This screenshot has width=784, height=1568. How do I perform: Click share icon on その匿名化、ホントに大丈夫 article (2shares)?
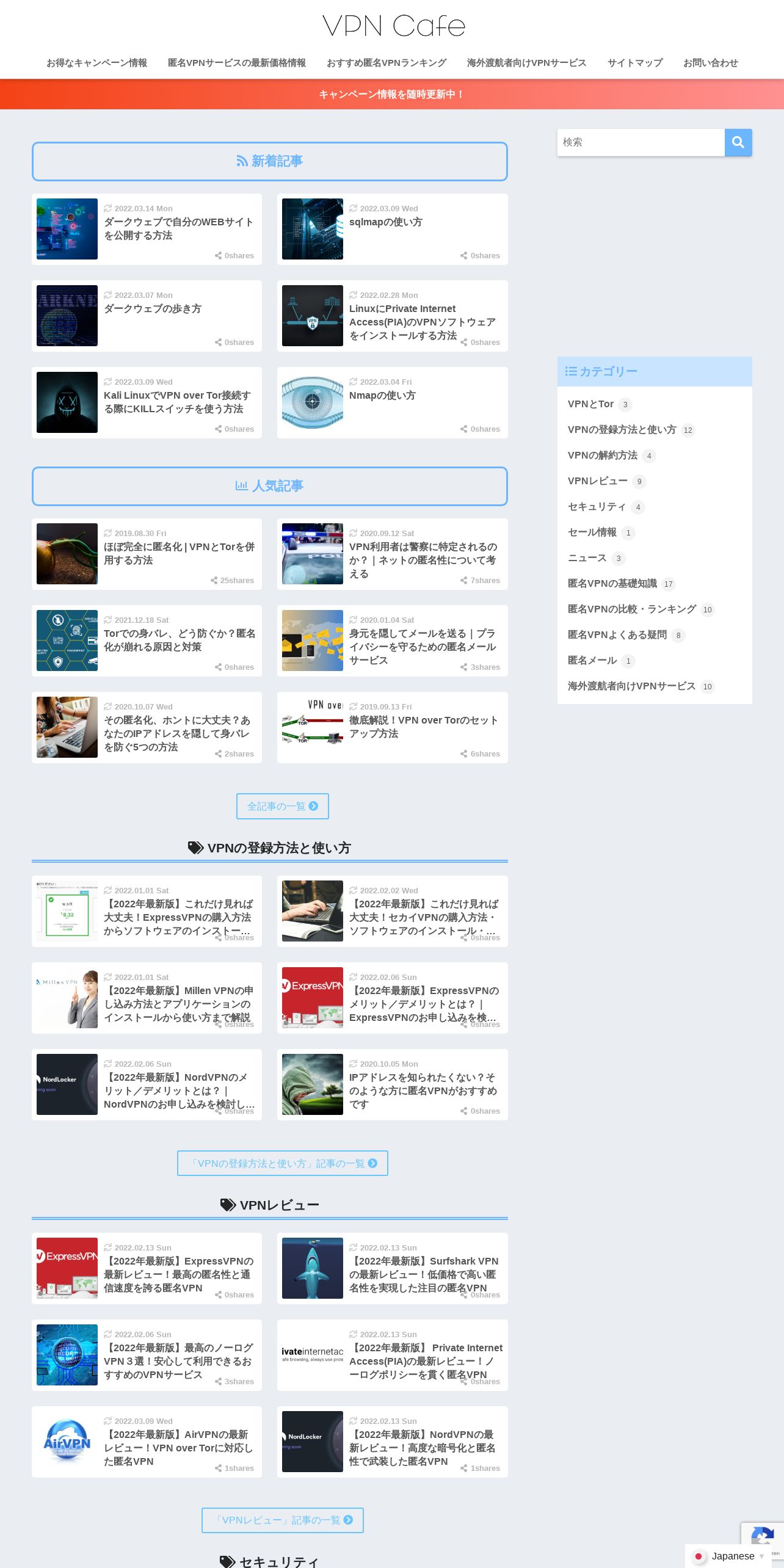coord(219,754)
